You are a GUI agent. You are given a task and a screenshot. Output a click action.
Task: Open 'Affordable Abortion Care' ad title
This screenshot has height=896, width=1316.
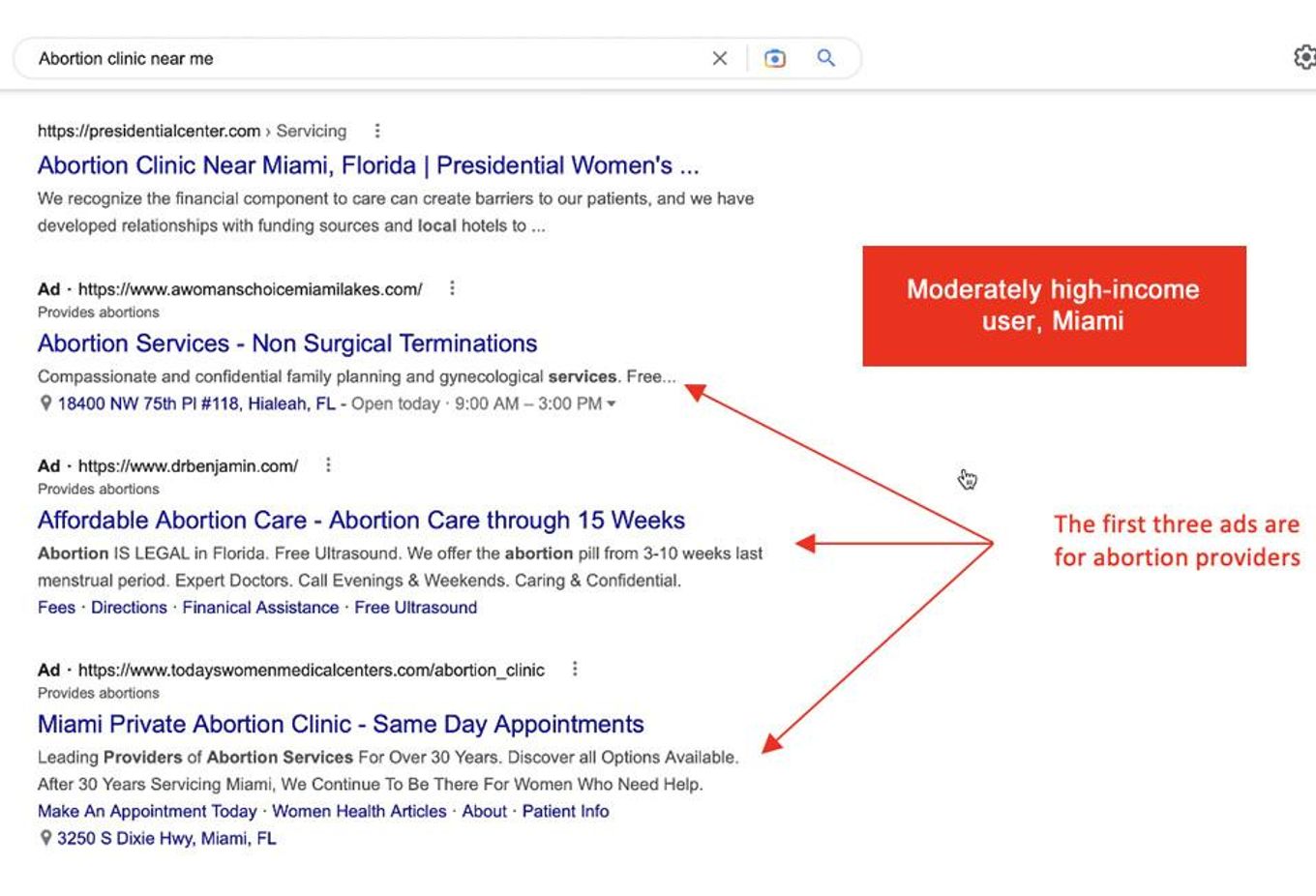point(361,521)
